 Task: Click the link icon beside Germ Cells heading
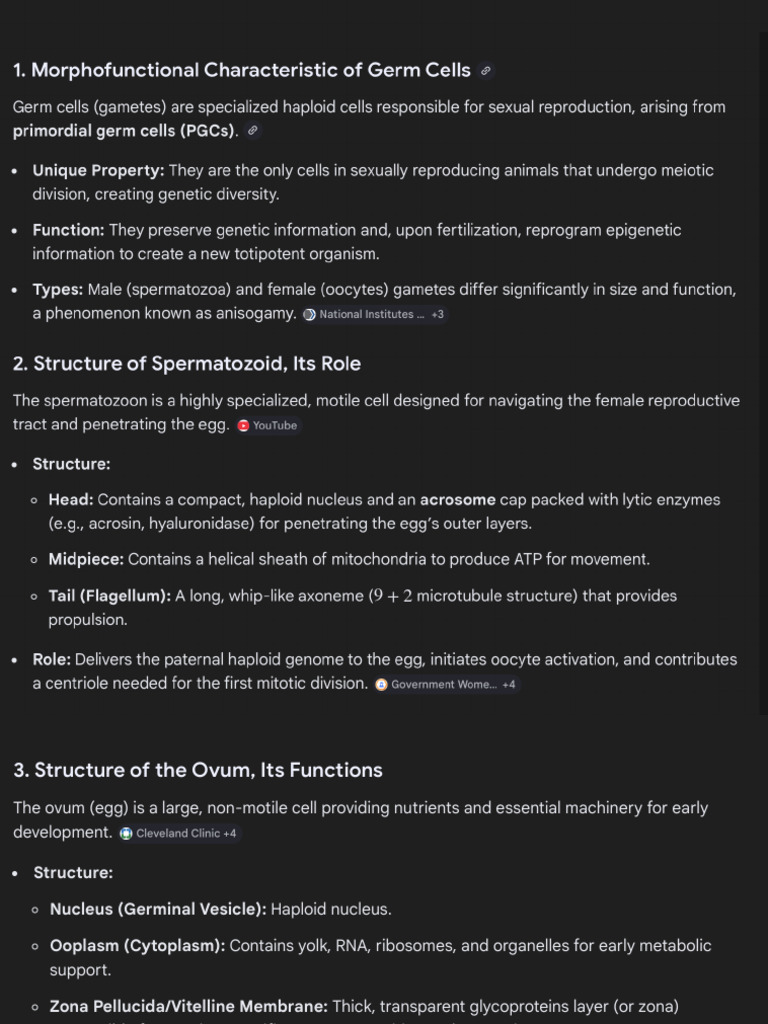pos(485,71)
